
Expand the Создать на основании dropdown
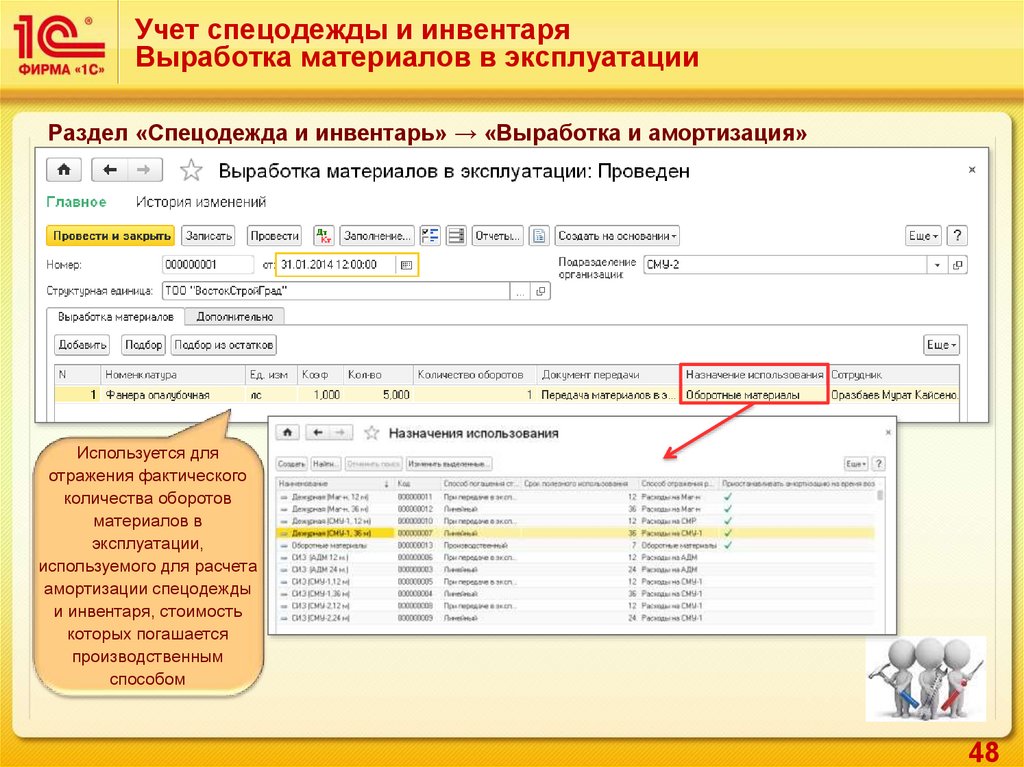click(x=617, y=236)
